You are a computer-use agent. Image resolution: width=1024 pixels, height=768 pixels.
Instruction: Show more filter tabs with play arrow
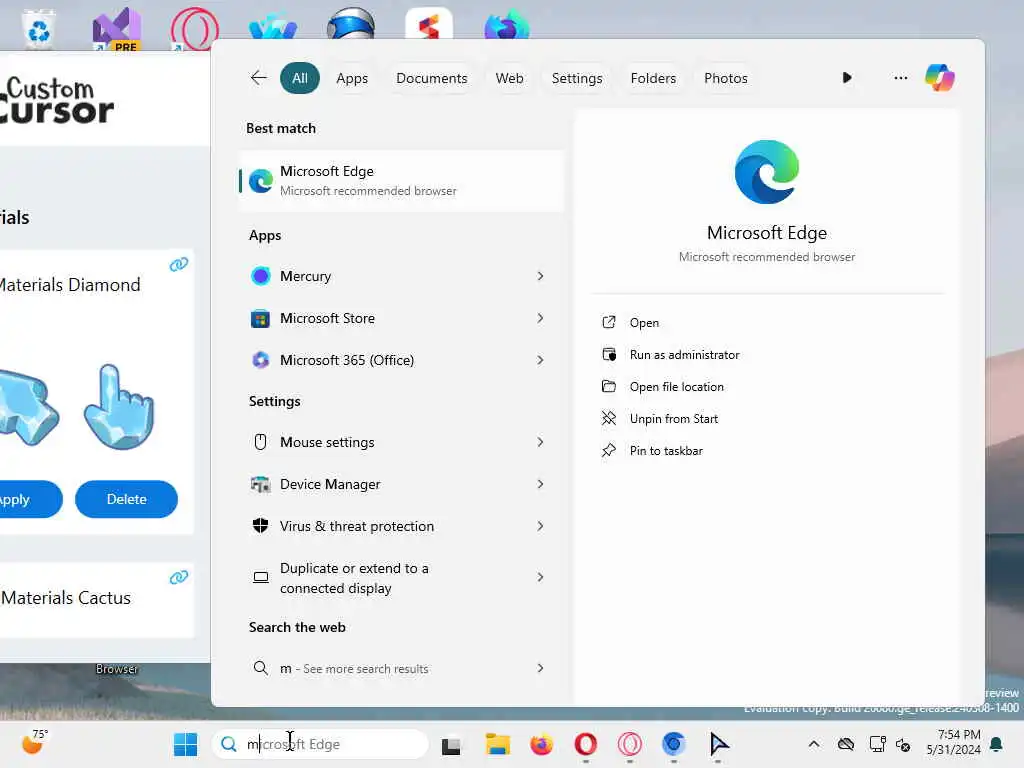click(847, 78)
